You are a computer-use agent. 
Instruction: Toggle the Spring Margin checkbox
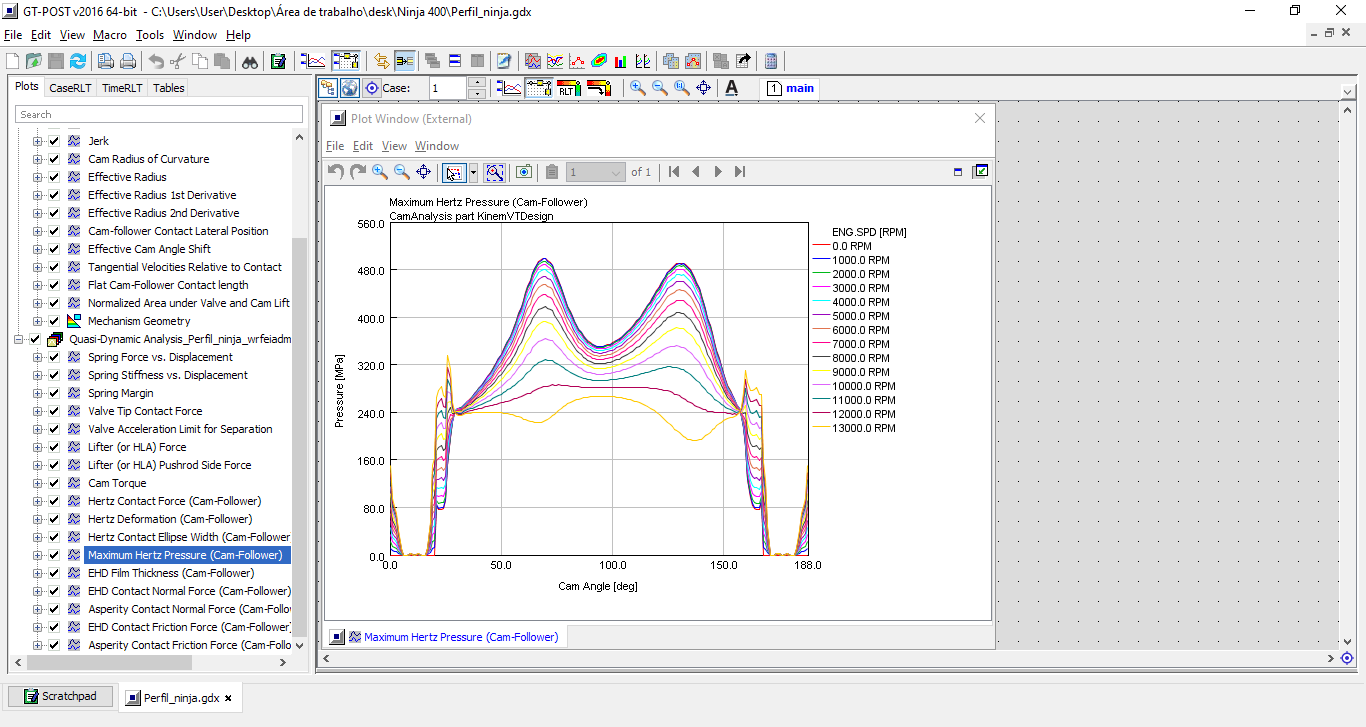54,393
